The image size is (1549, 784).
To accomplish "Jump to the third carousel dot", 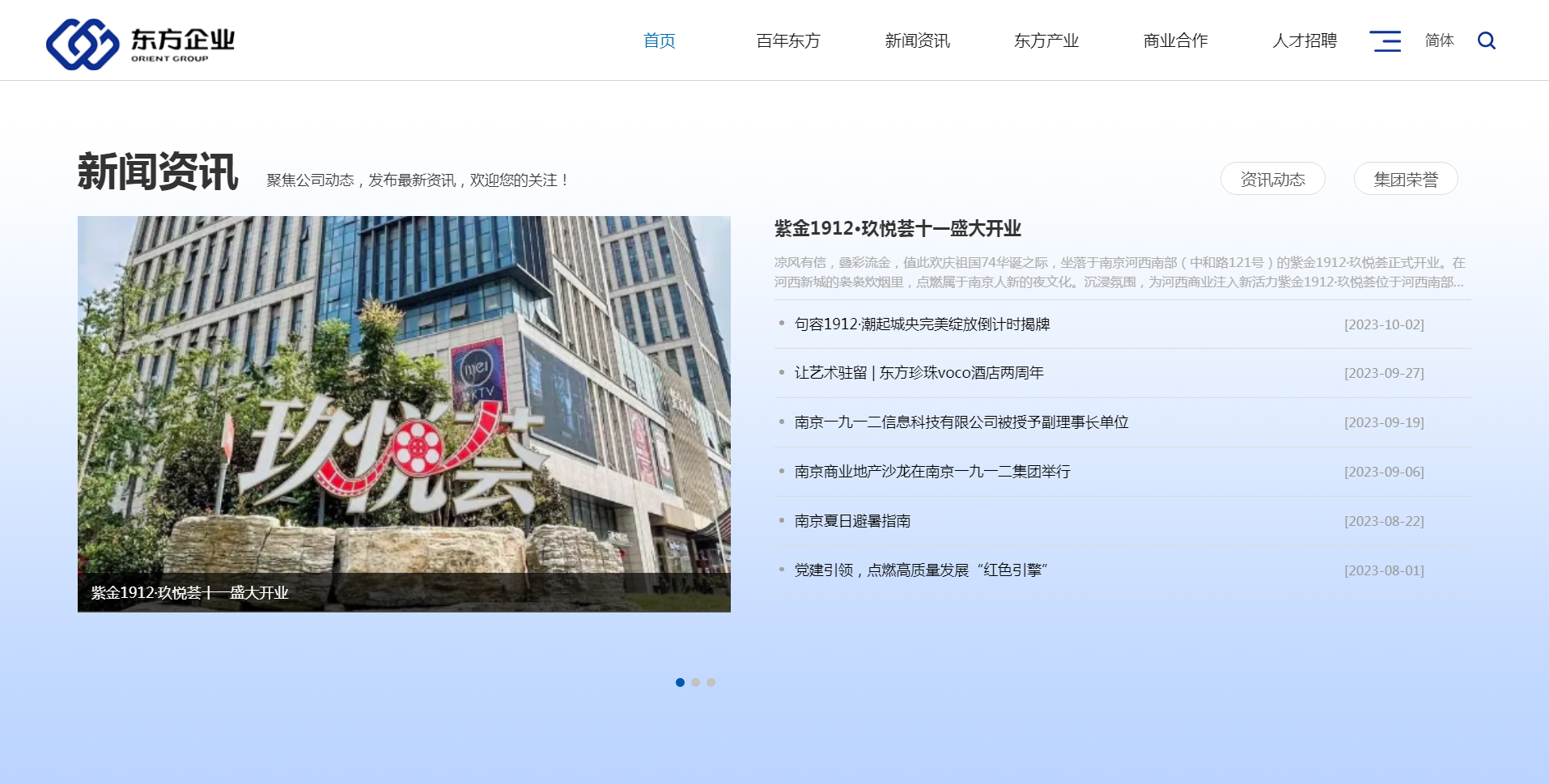I will [711, 682].
